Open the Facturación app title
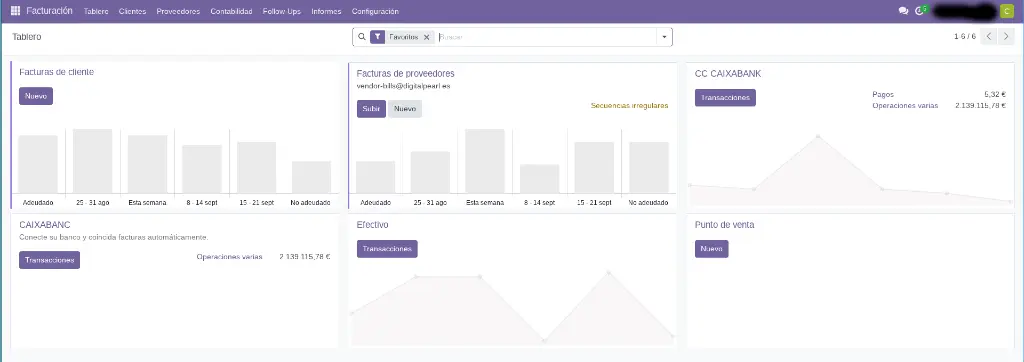This screenshot has width=1024, height=362. 50,11
